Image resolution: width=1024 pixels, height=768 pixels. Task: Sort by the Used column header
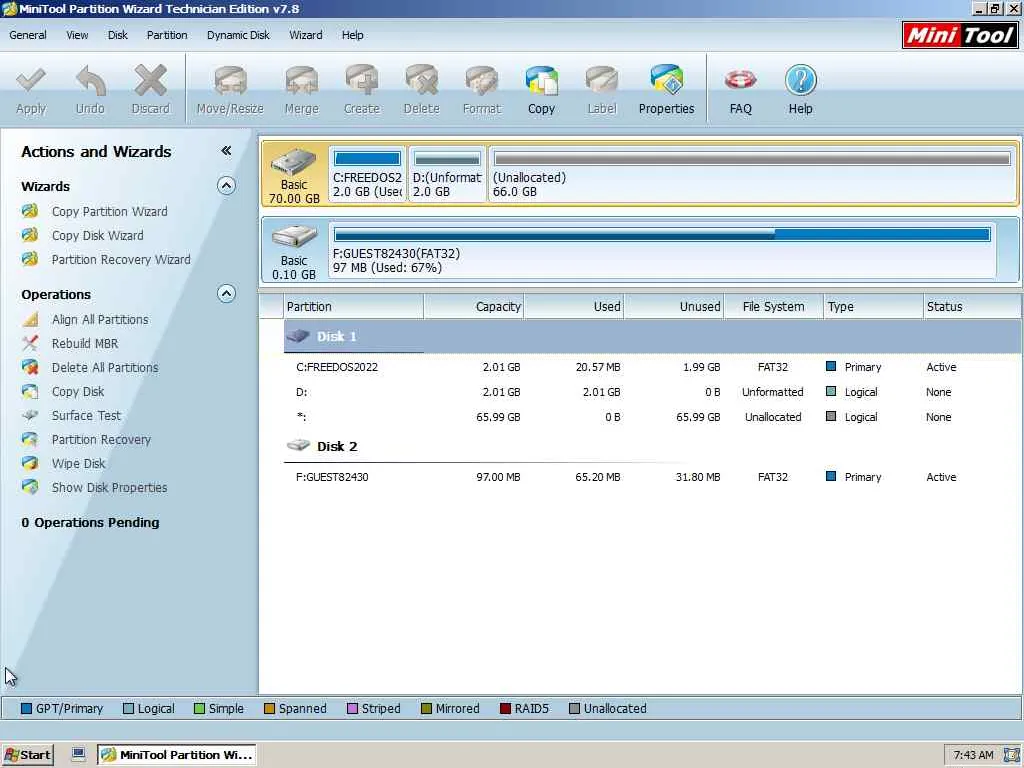[x=573, y=307]
